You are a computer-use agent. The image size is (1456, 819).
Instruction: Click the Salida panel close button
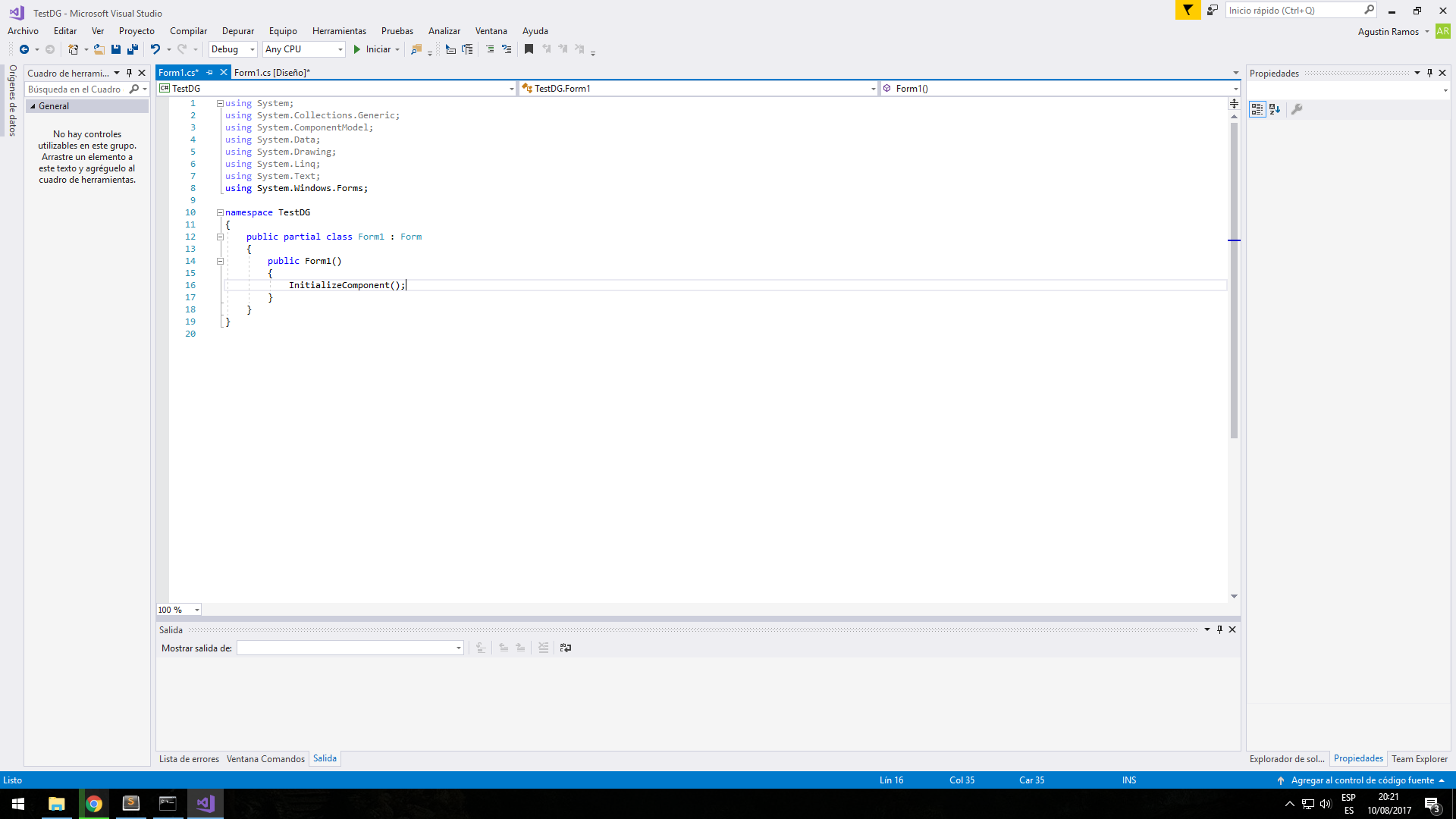click(1232, 629)
